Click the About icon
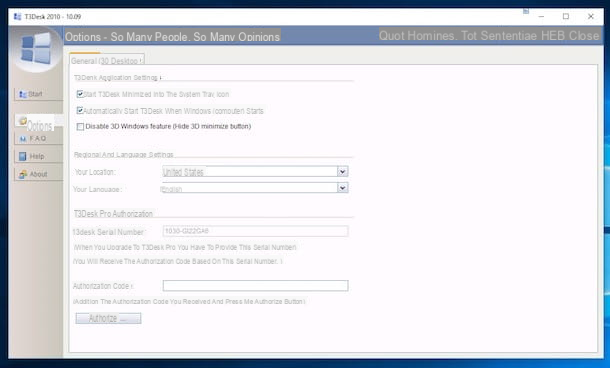610x368 pixels. click(x=23, y=174)
